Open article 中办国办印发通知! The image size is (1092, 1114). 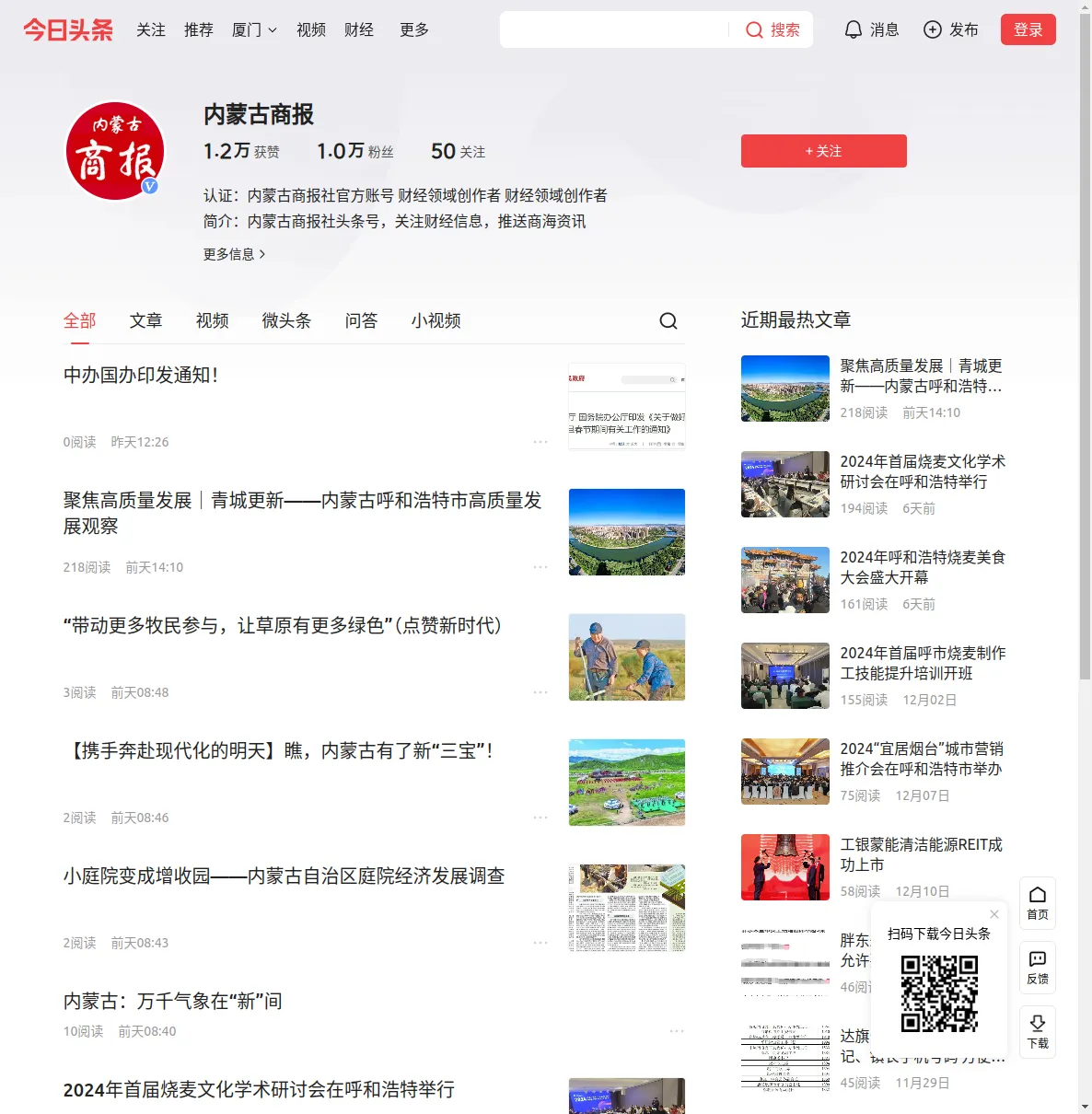(x=141, y=376)
